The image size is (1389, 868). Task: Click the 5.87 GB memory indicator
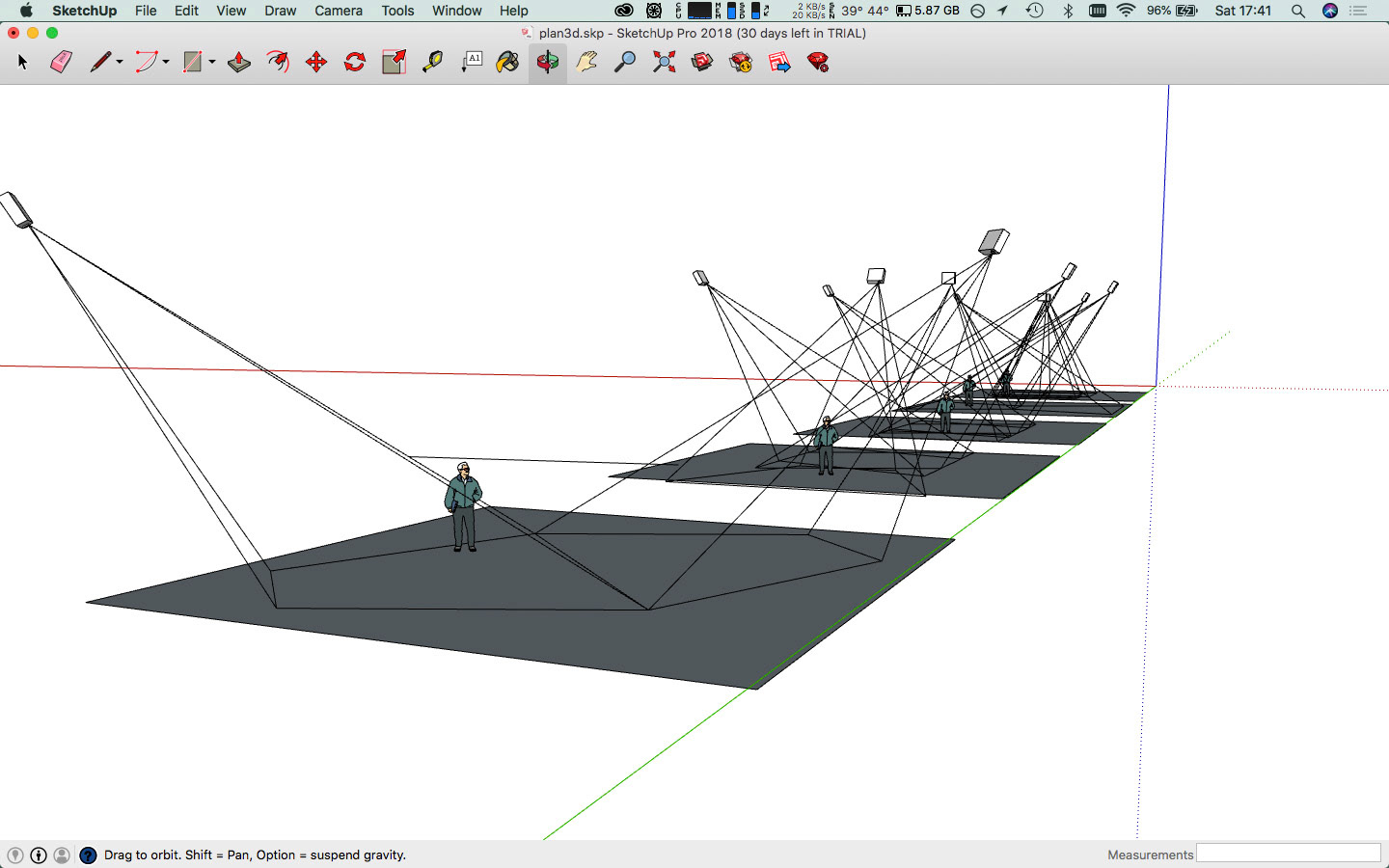(x=928, y=11)
